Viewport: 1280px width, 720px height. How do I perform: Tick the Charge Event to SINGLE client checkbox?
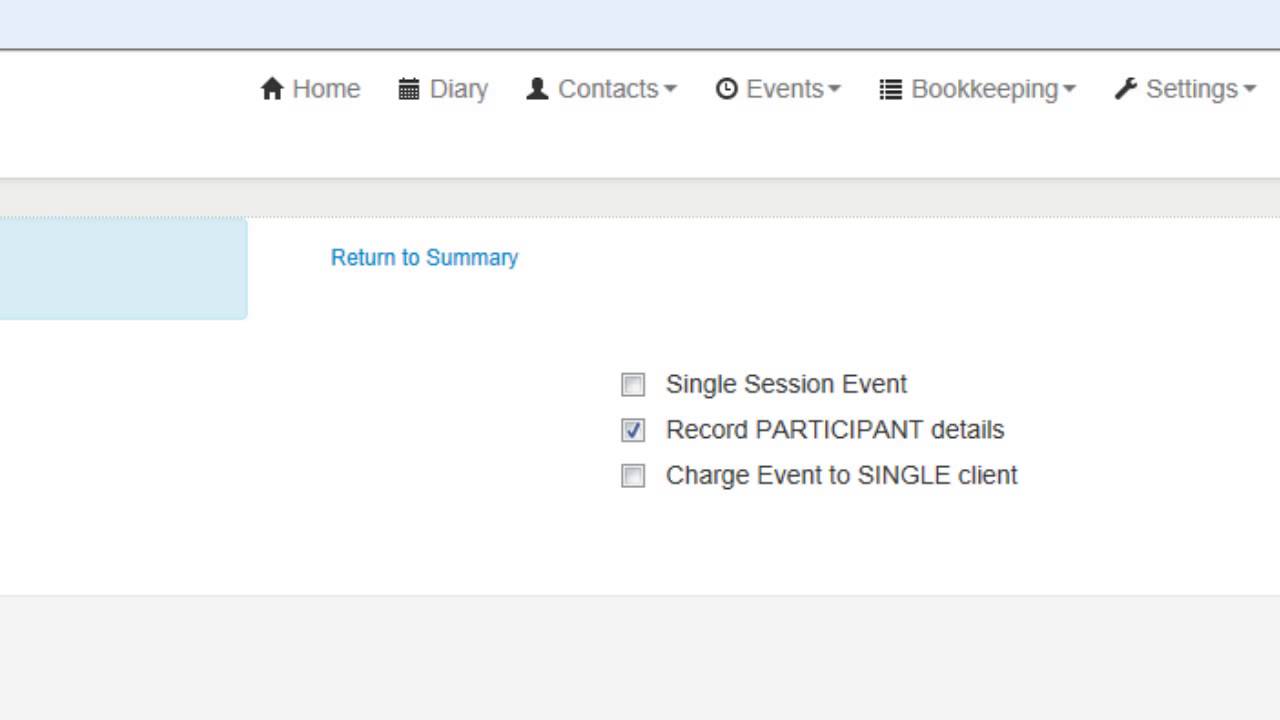pyautogui.click(x=633, y=476)
